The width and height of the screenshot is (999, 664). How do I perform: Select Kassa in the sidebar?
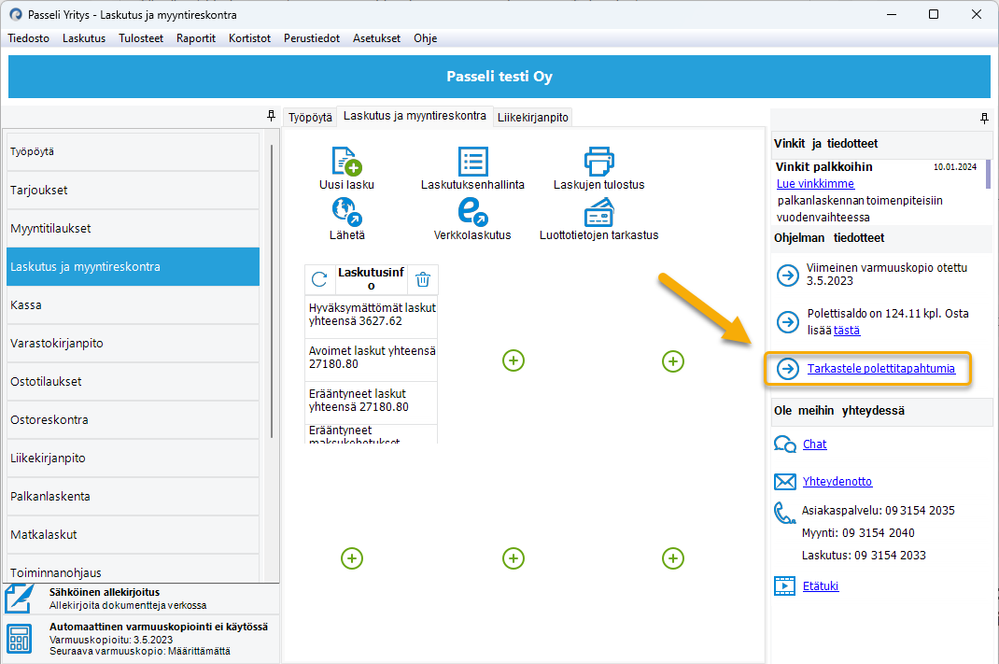click(x=133, y=305)
